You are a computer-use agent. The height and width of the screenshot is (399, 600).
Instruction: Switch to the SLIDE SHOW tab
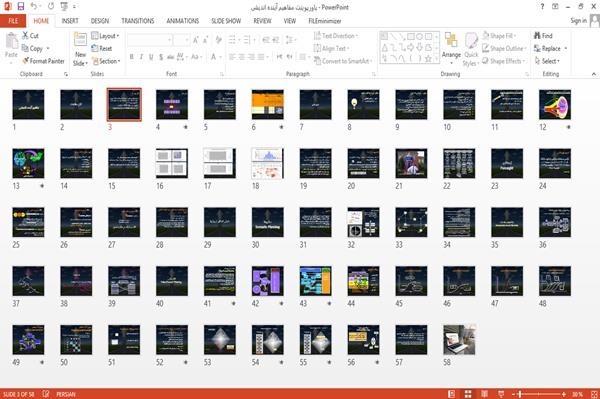click(226, 21)
